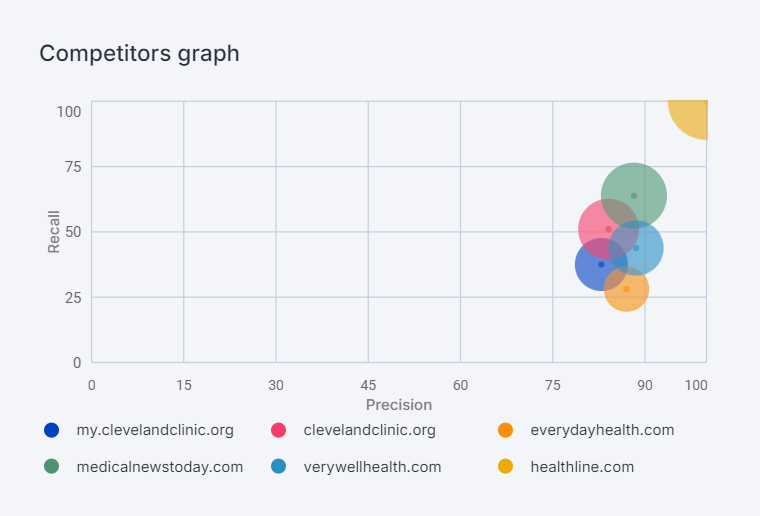Click the yellow healthline.com legend dot

click(506, 466)
